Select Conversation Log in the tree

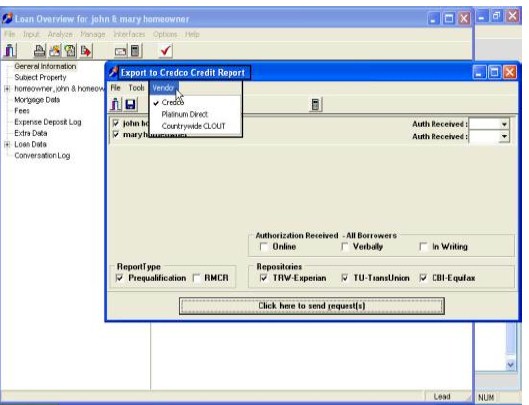(x=42, y=156)
